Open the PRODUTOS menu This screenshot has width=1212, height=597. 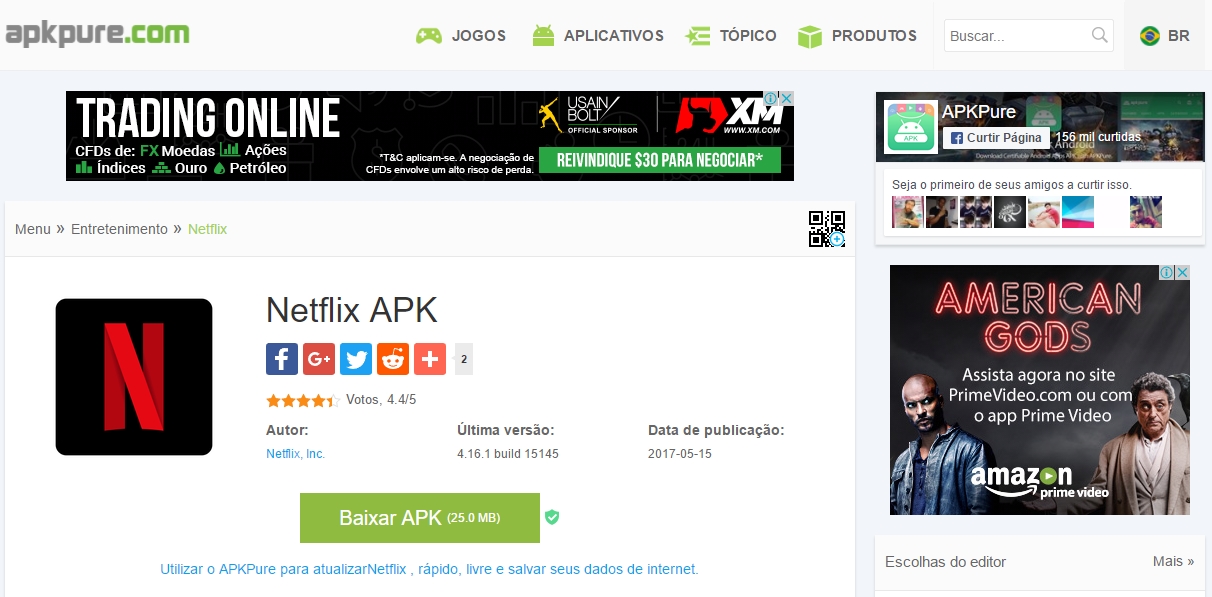(x=857, y=36)
